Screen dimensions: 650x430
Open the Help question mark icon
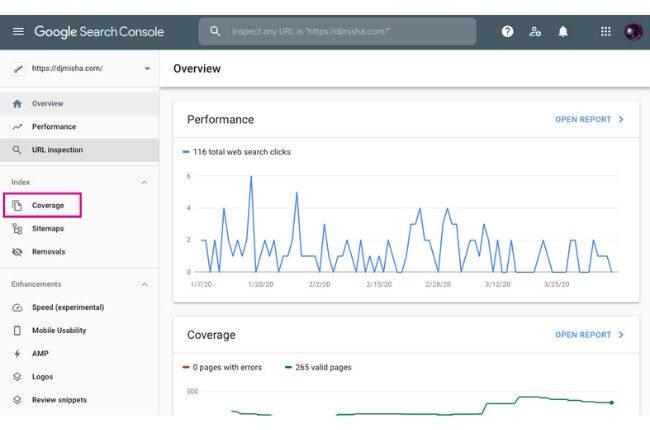[x=507, y=32]
